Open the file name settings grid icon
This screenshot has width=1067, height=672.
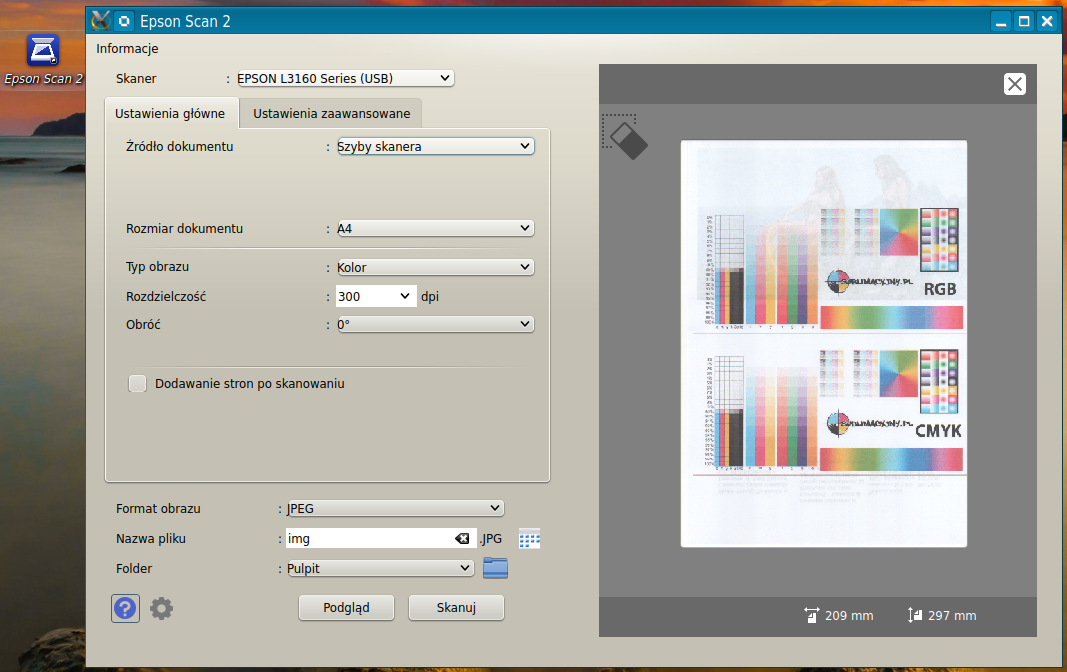[x=529, y=539]
